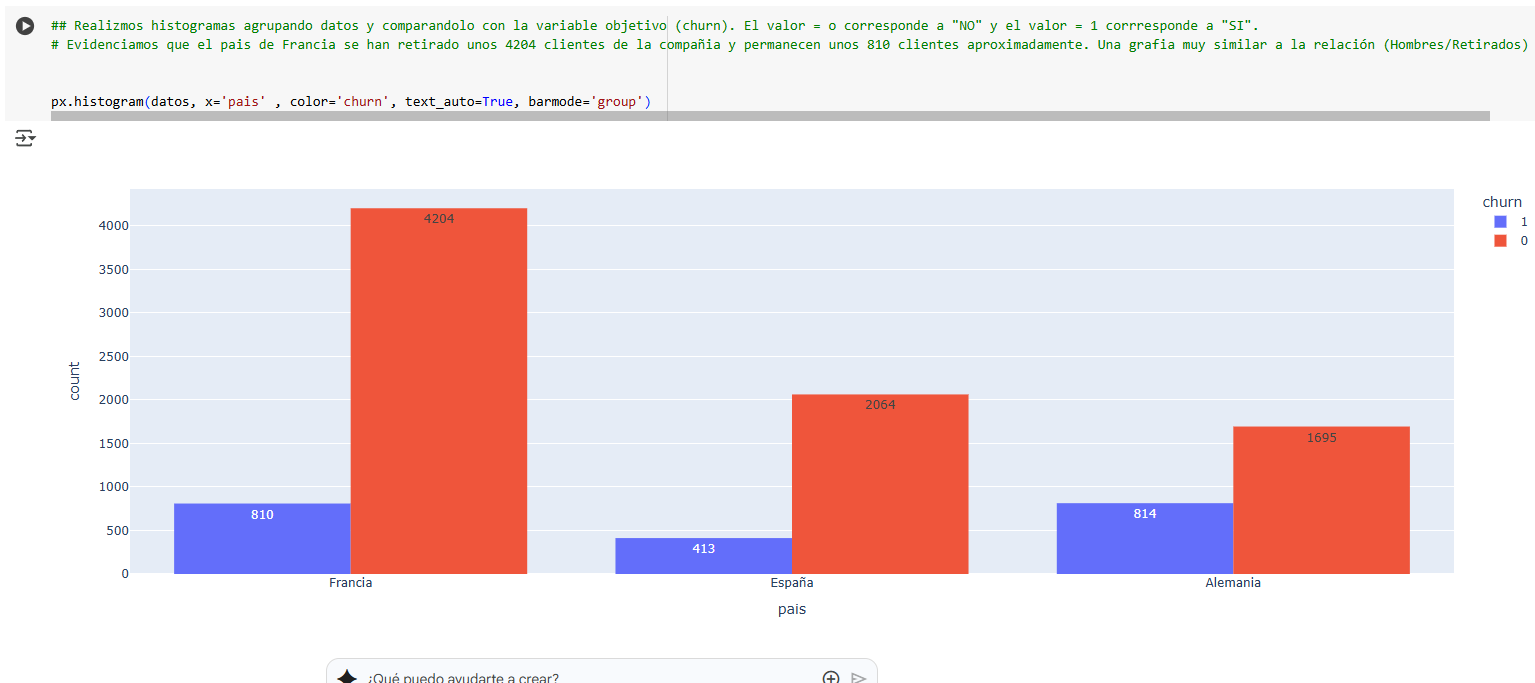This screenshot has width=1535, height=683.
Task: Click the 500 y-axis tick label
Action: [x=116, y=530]
